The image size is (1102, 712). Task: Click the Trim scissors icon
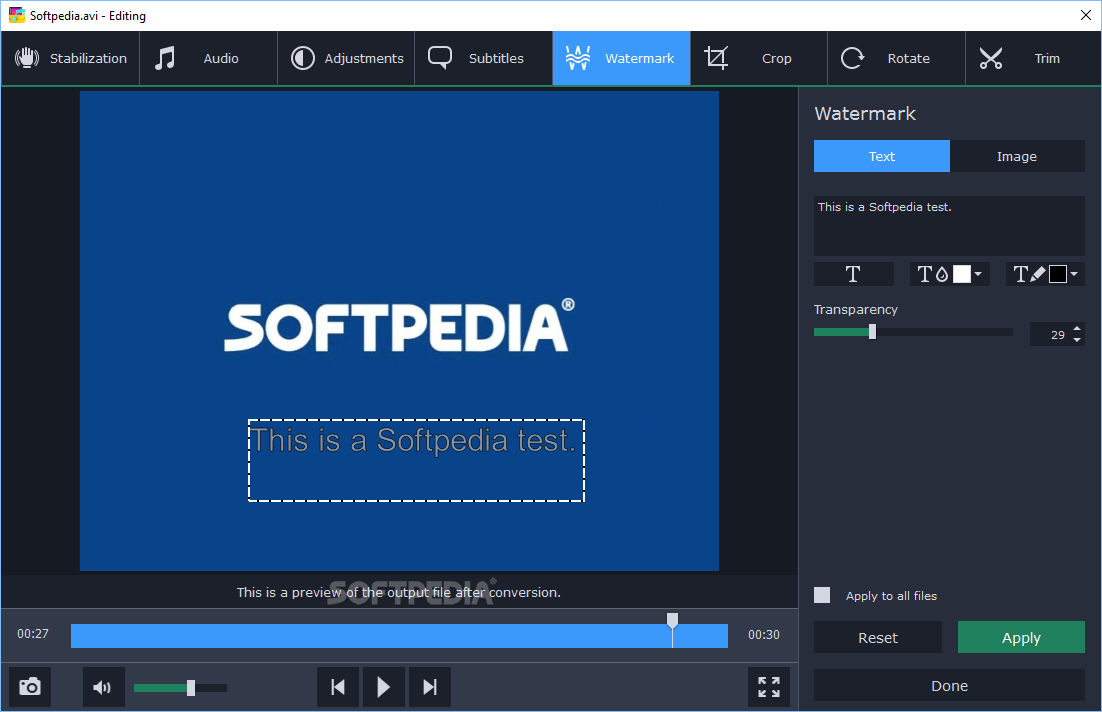[x=991, y=58]
